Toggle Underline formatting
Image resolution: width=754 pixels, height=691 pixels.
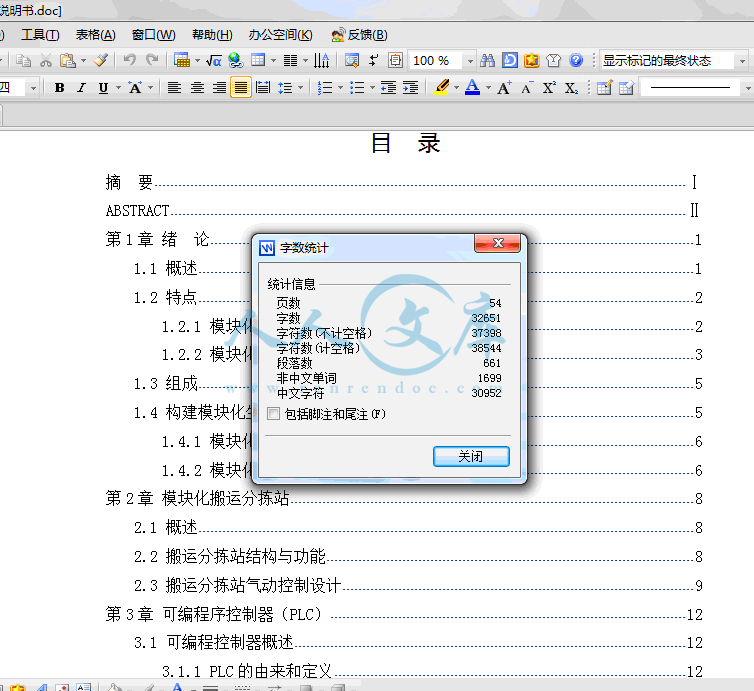tap(103, 88)
